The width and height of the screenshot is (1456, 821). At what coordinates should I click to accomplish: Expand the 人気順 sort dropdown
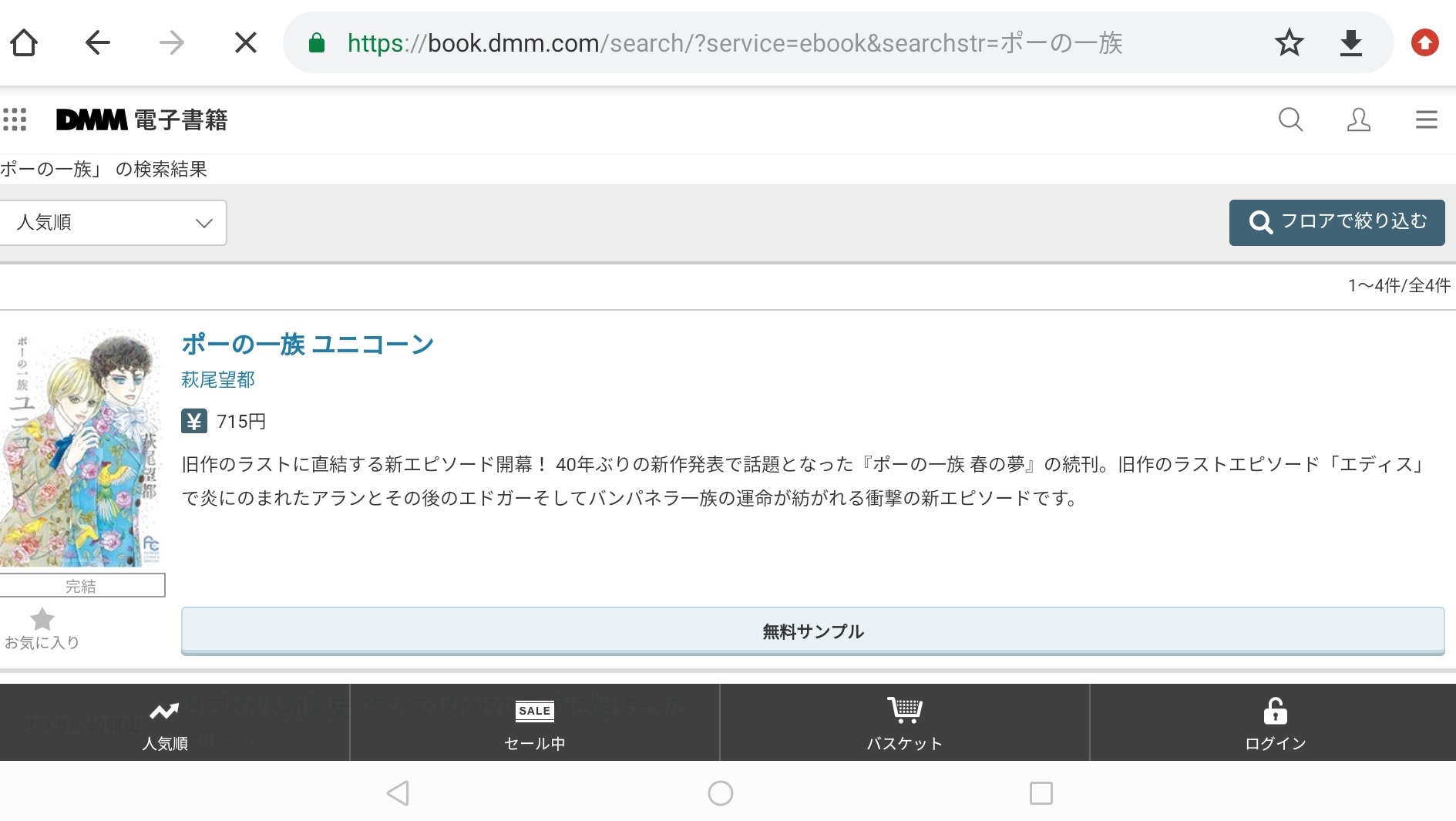[113, 223]
